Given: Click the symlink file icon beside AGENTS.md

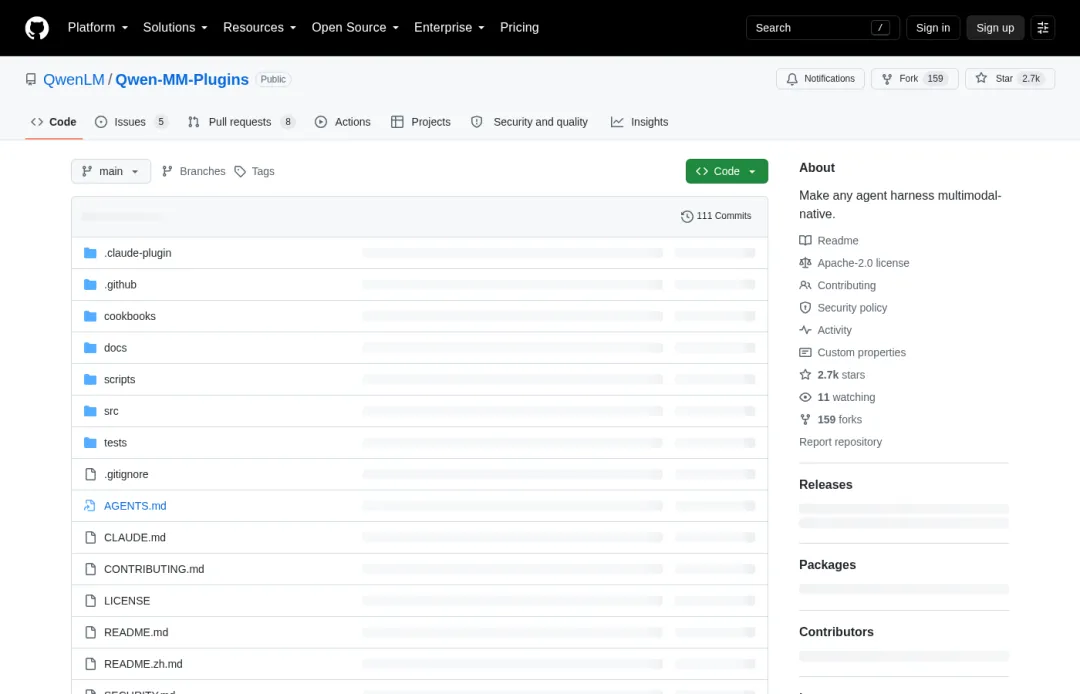Looking at the screenshot, I should point(90,506).
